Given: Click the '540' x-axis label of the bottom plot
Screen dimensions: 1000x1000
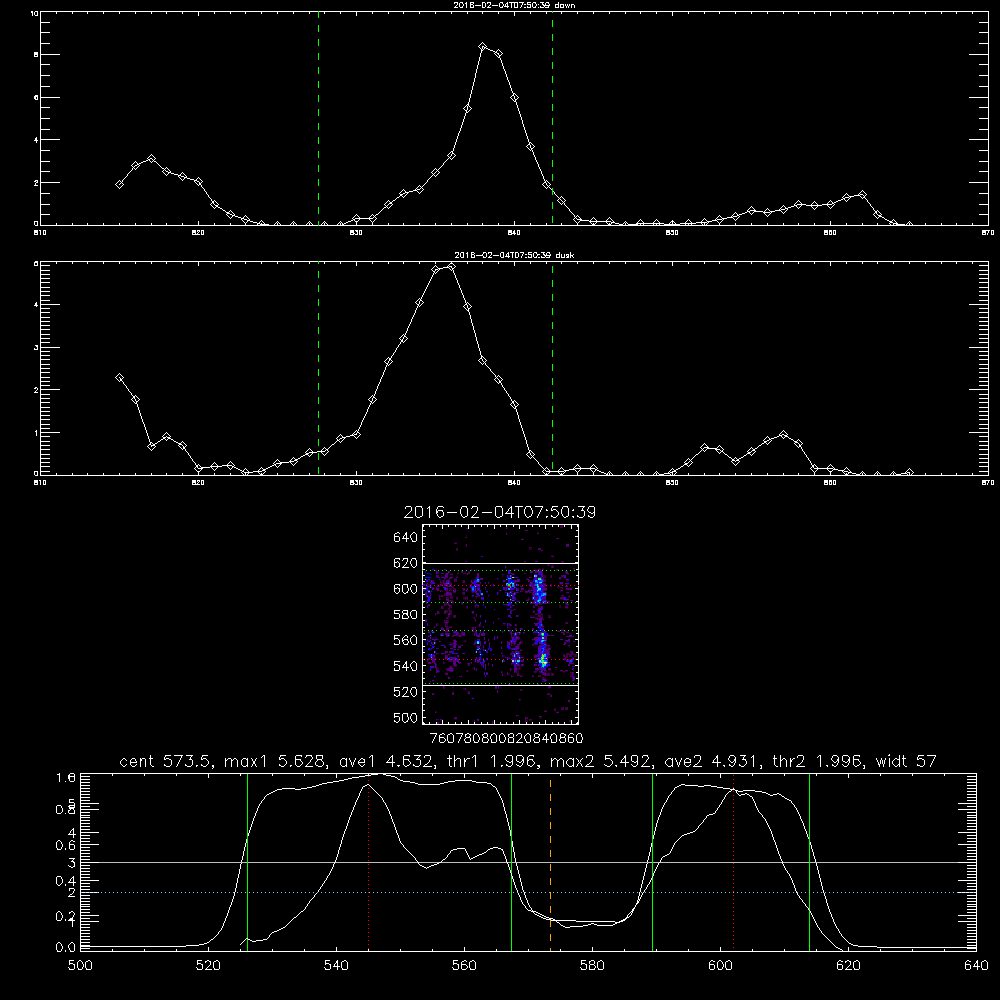Looking at the screenshot, I should (336, 966).
